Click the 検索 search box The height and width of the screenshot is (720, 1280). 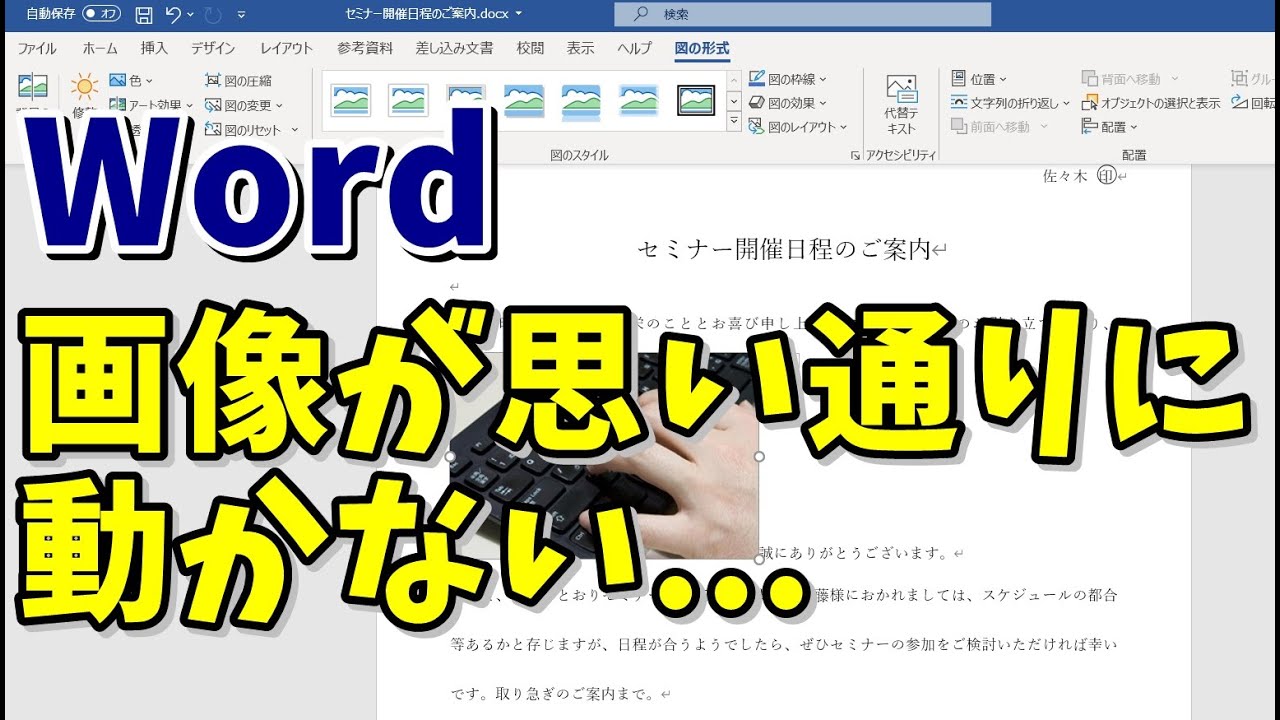[x=803, y=14]
